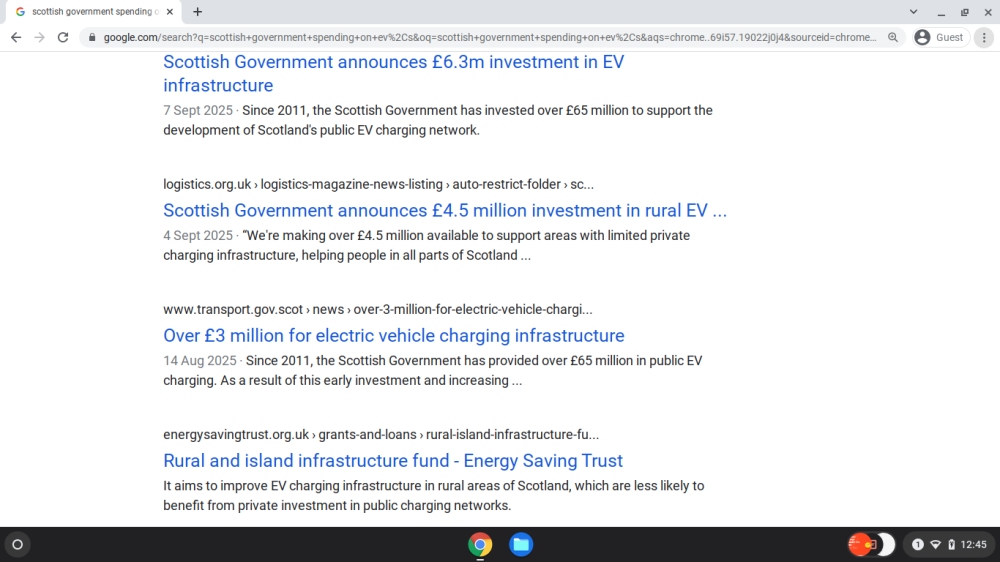Screen dimensions: 1000x562
Task: Click the '7 Sept 2025' result snippet
Action: coord(438,120)
